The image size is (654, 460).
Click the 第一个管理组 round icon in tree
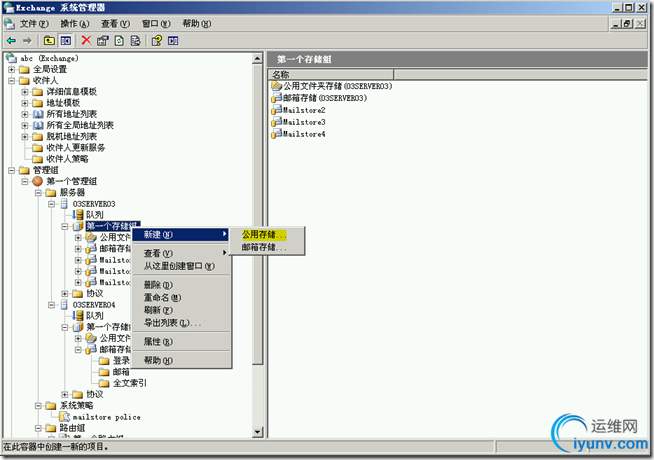[38, 181]
